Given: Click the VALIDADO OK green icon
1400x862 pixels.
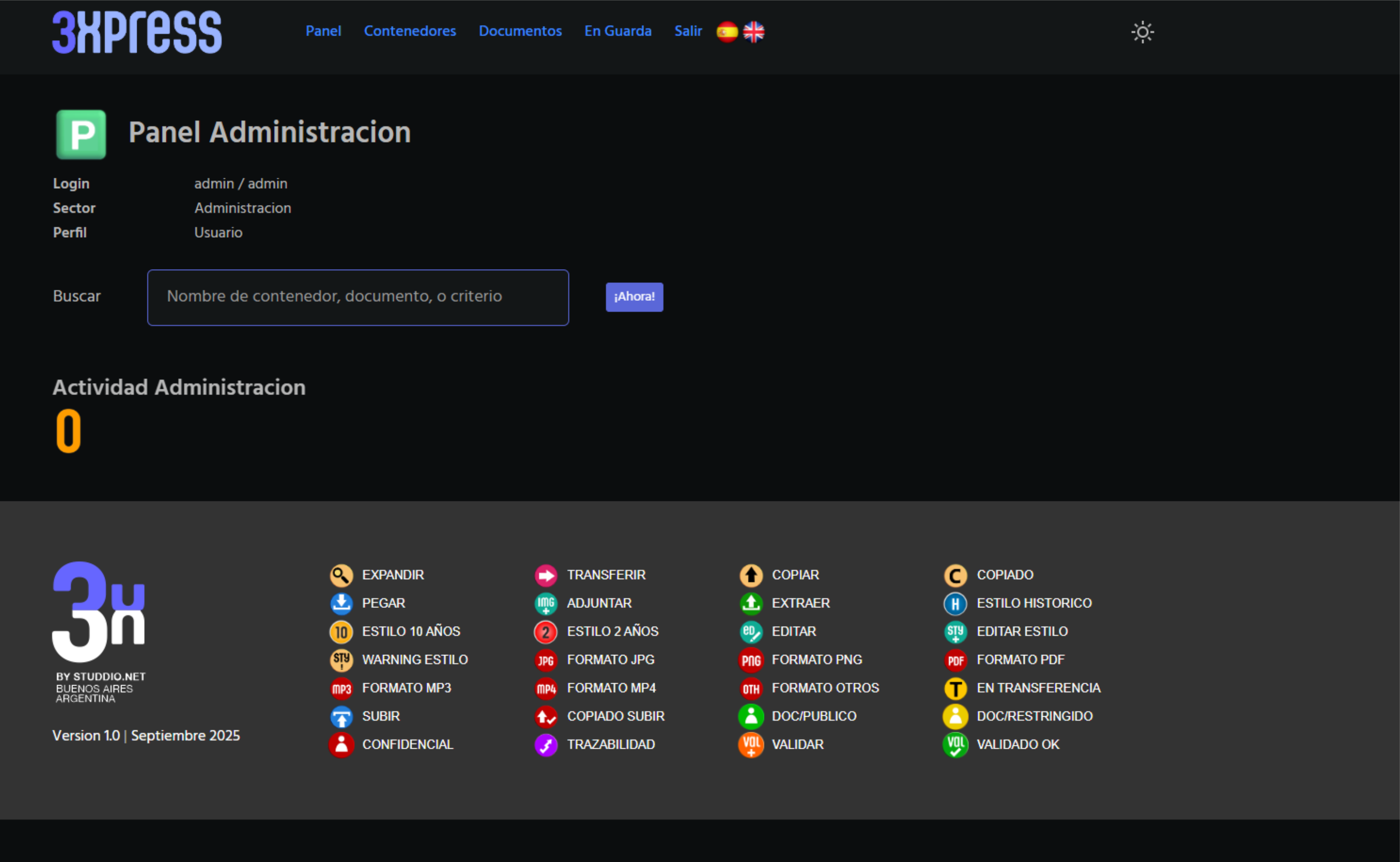Looking at the screenshot, I should (x=955, y=745).
